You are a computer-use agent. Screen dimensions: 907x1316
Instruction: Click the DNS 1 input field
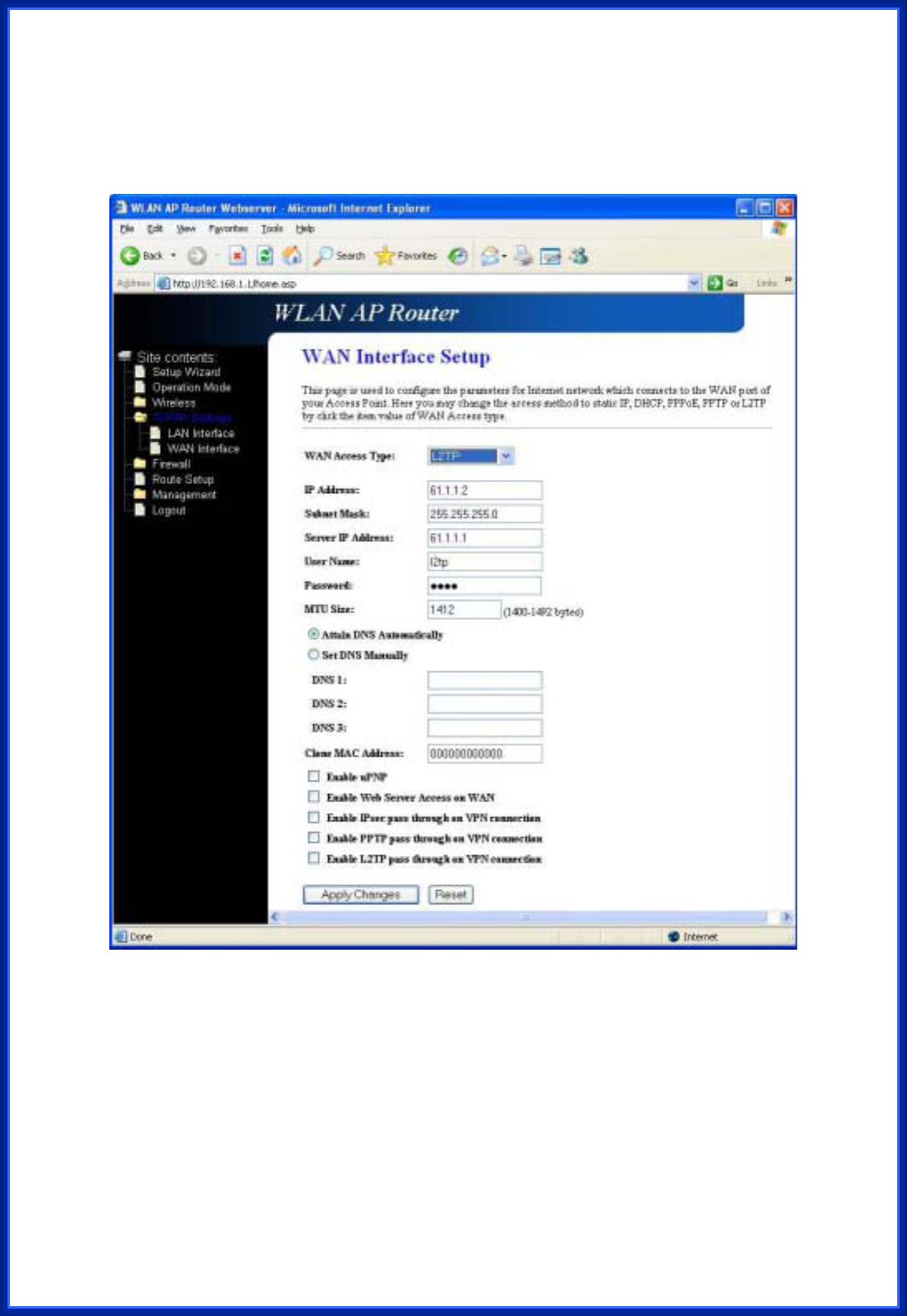point(485,680)
